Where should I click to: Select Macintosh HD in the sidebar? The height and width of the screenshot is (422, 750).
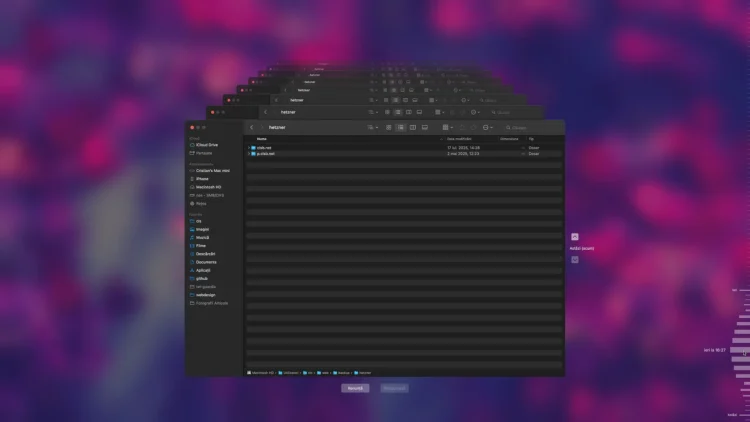209,187
